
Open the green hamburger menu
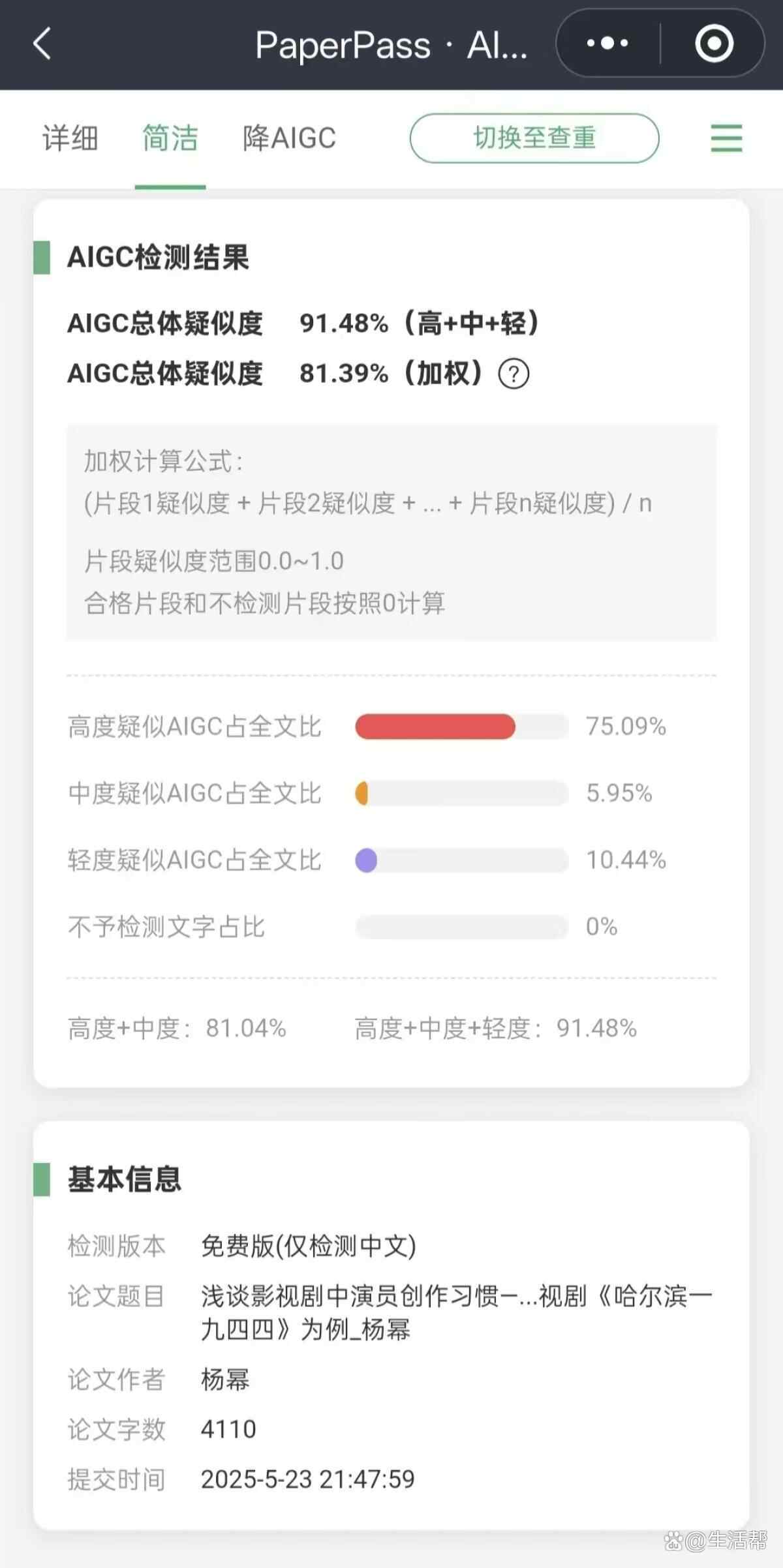726,138
